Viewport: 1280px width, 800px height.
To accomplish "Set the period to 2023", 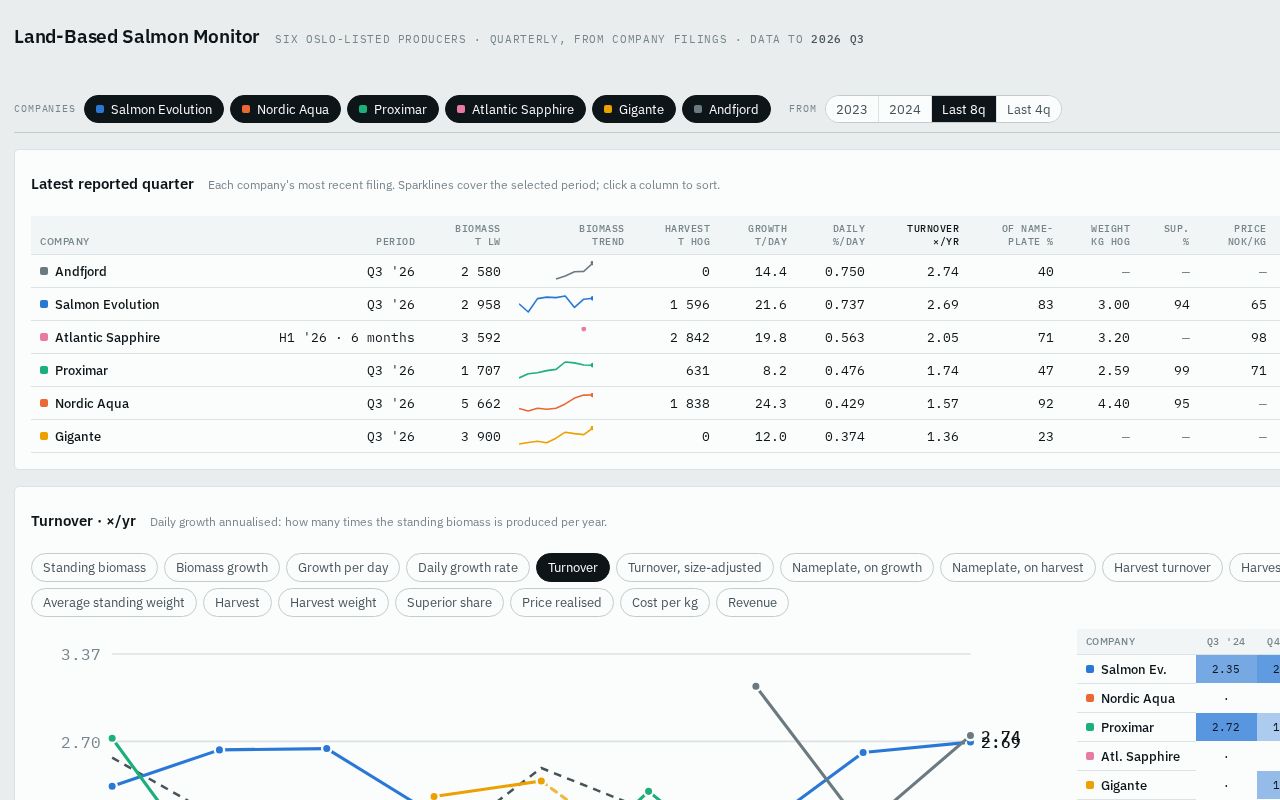I will [852, 109].
